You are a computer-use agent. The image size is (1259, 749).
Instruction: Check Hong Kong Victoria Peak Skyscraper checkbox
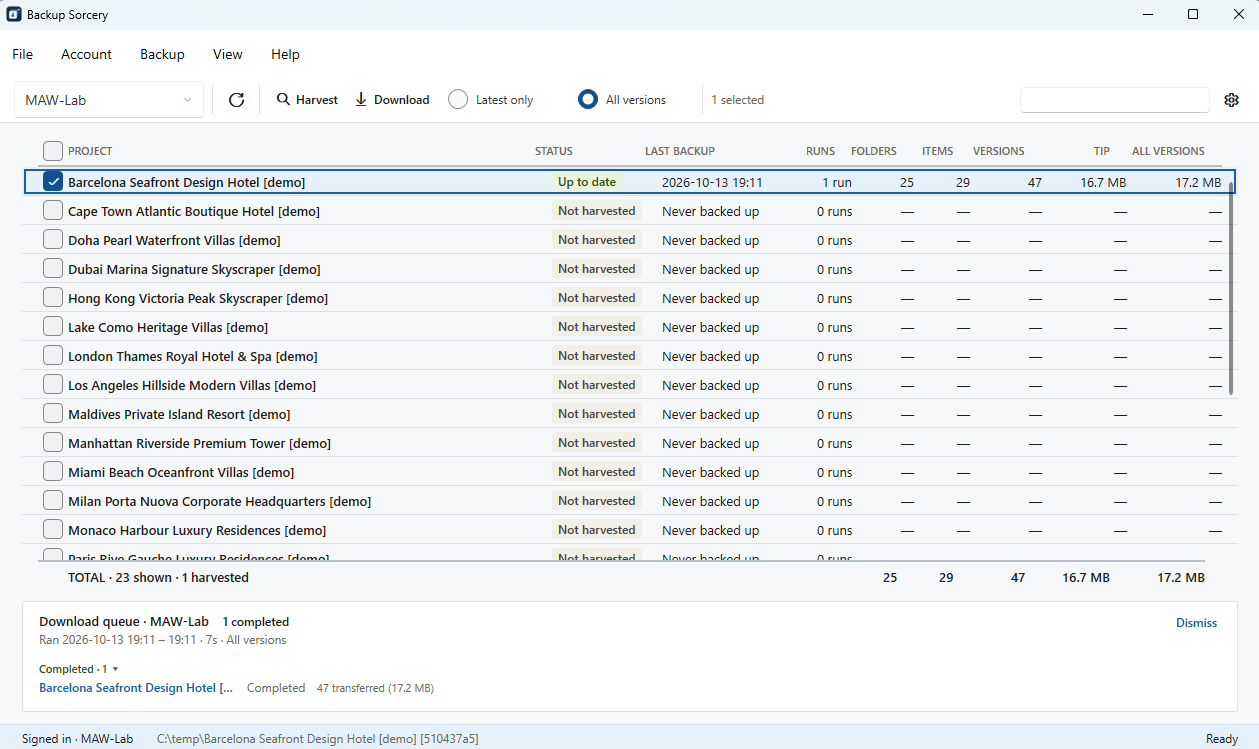(53, 298)
